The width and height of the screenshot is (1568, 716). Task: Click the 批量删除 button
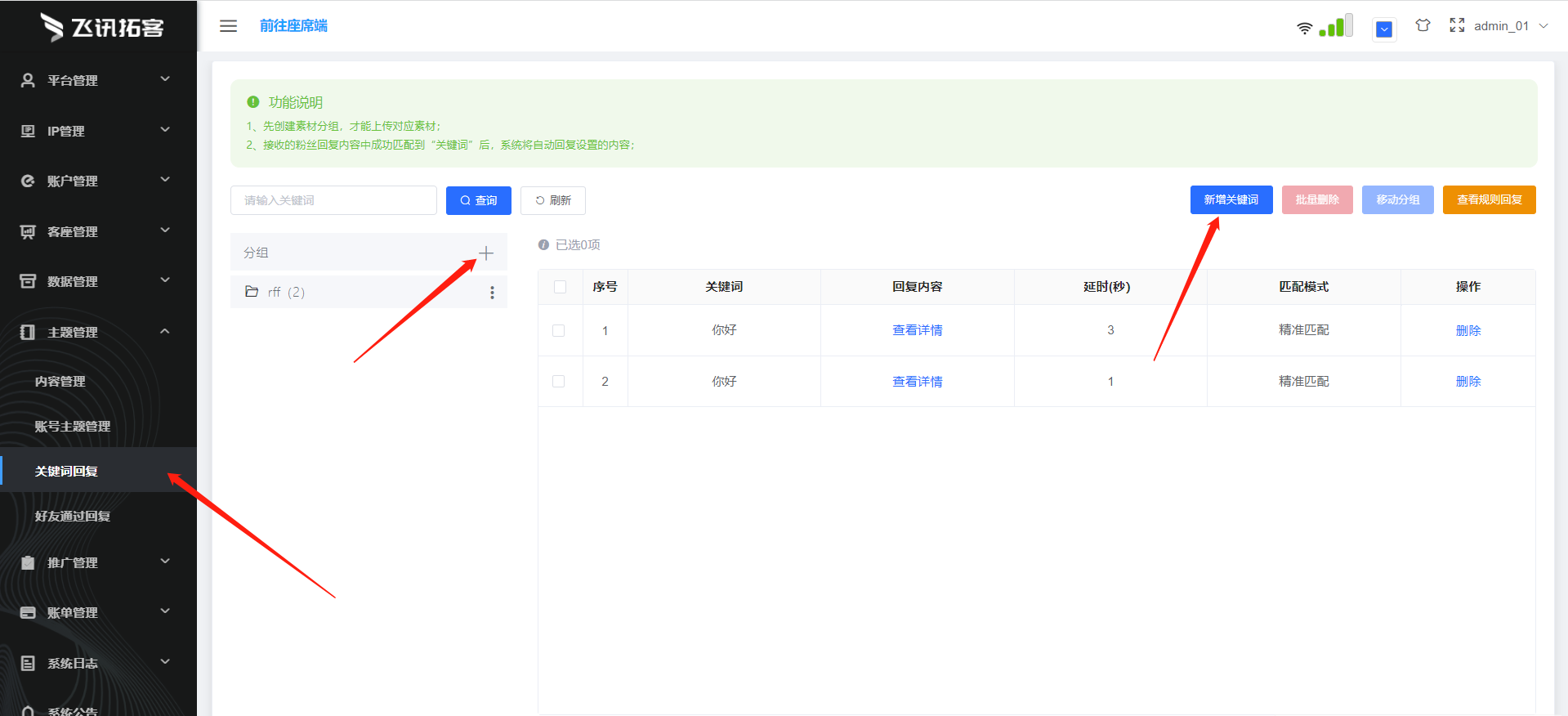(x=1317, y=199)
